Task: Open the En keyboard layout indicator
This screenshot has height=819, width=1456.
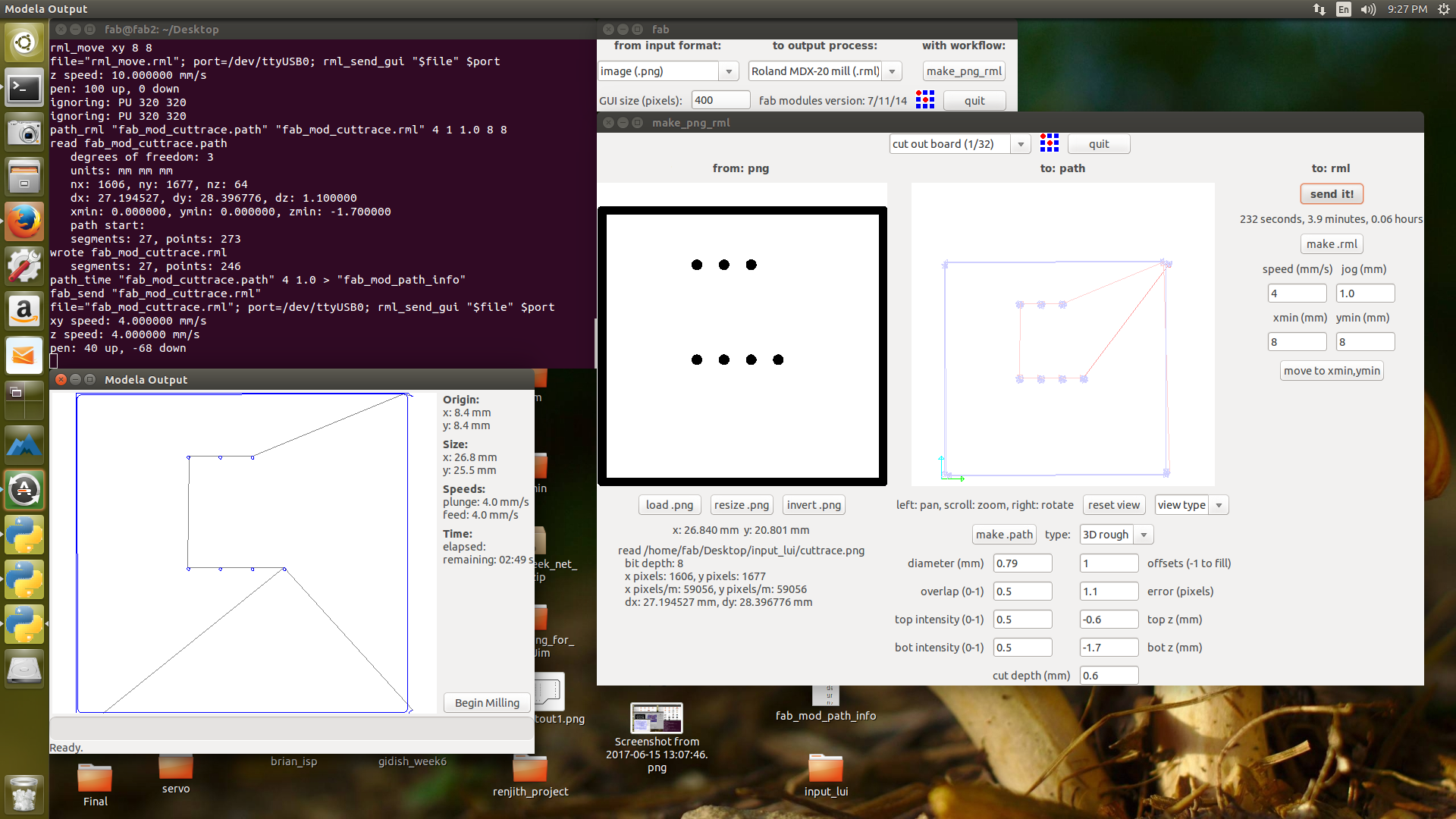Action: [x=1344, y=9]
